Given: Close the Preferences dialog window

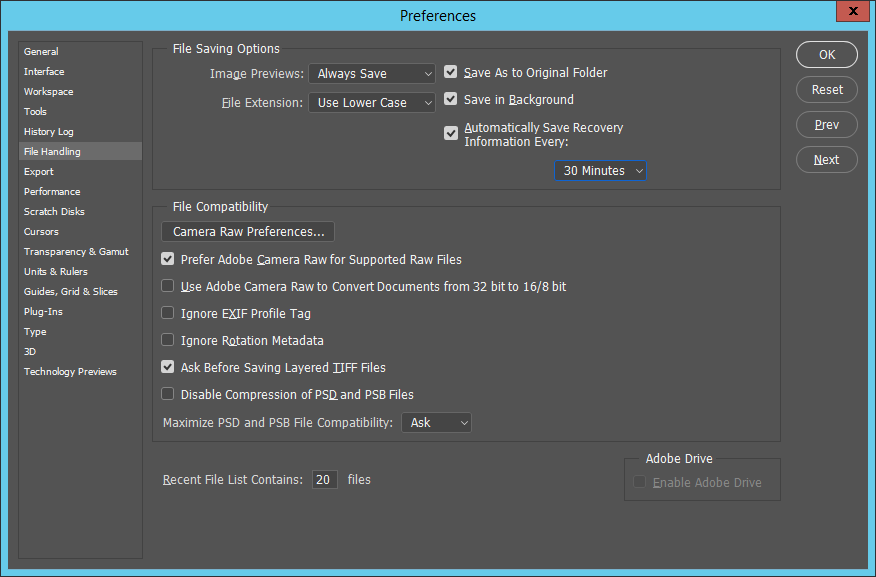Looking at the screenshot, I should pyautogui.click(x=853, y=11).
